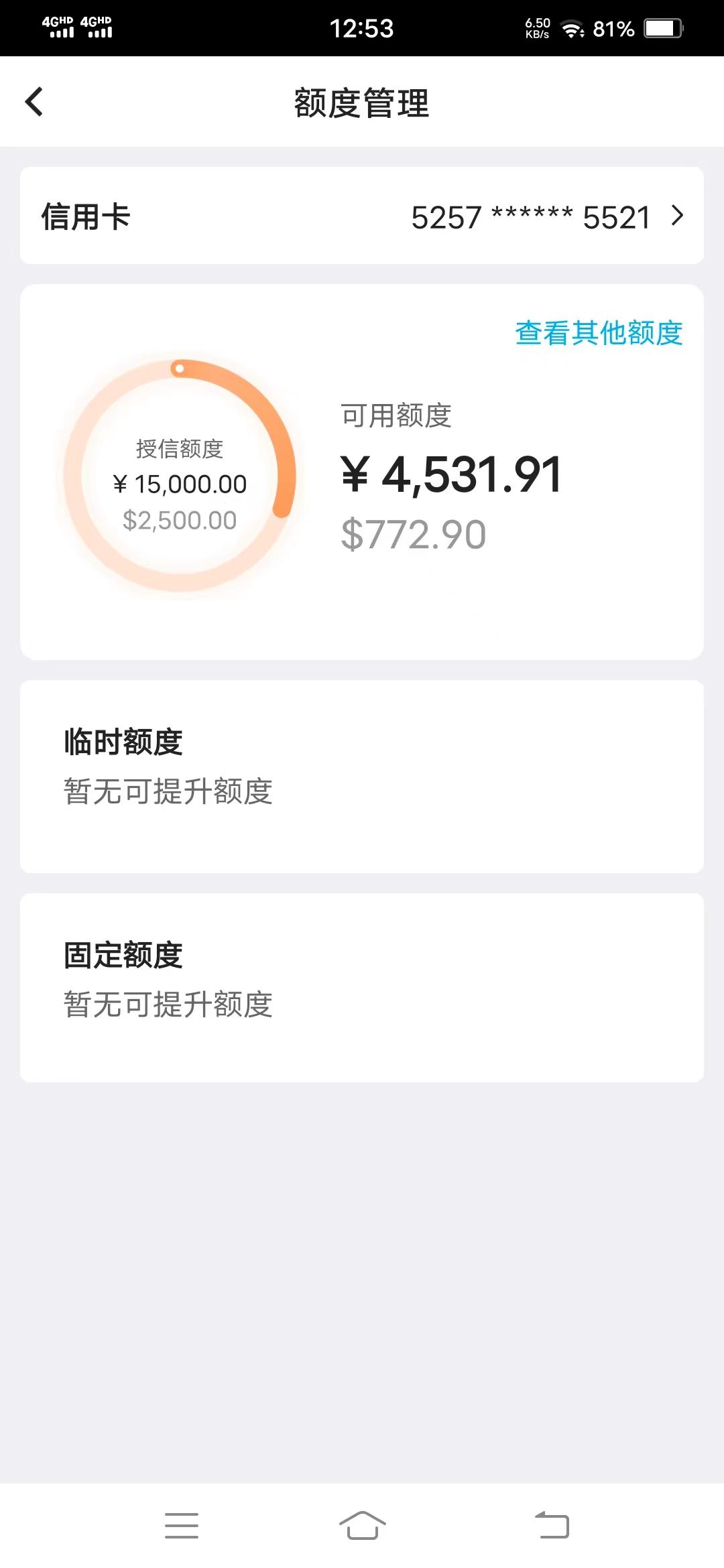The width and height of the screenshot is (724, 1568).
Task: Tap the orange credit limit ring
Action: (x=180, y=476)
